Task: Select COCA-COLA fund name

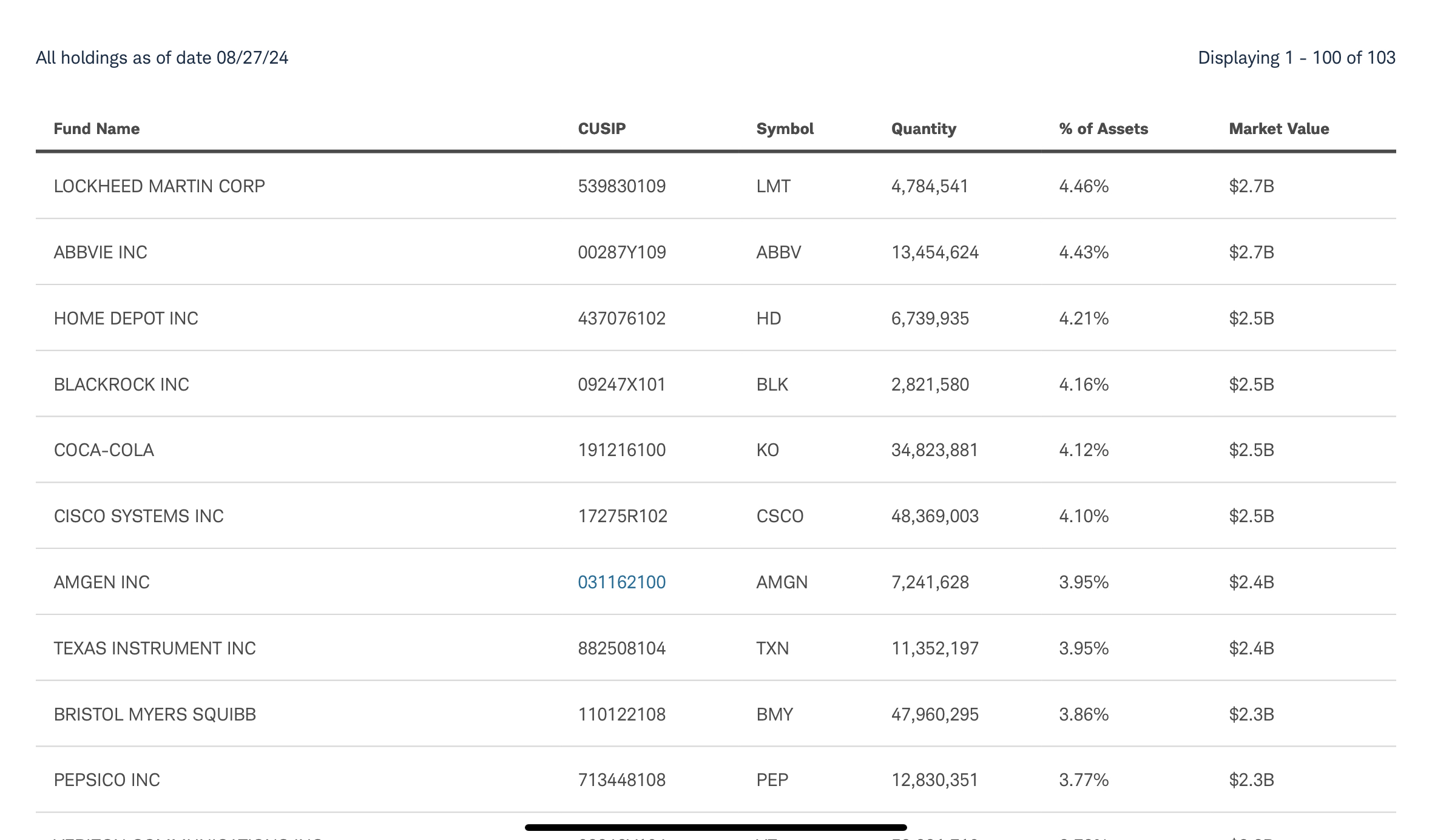Action: point(104,450)
